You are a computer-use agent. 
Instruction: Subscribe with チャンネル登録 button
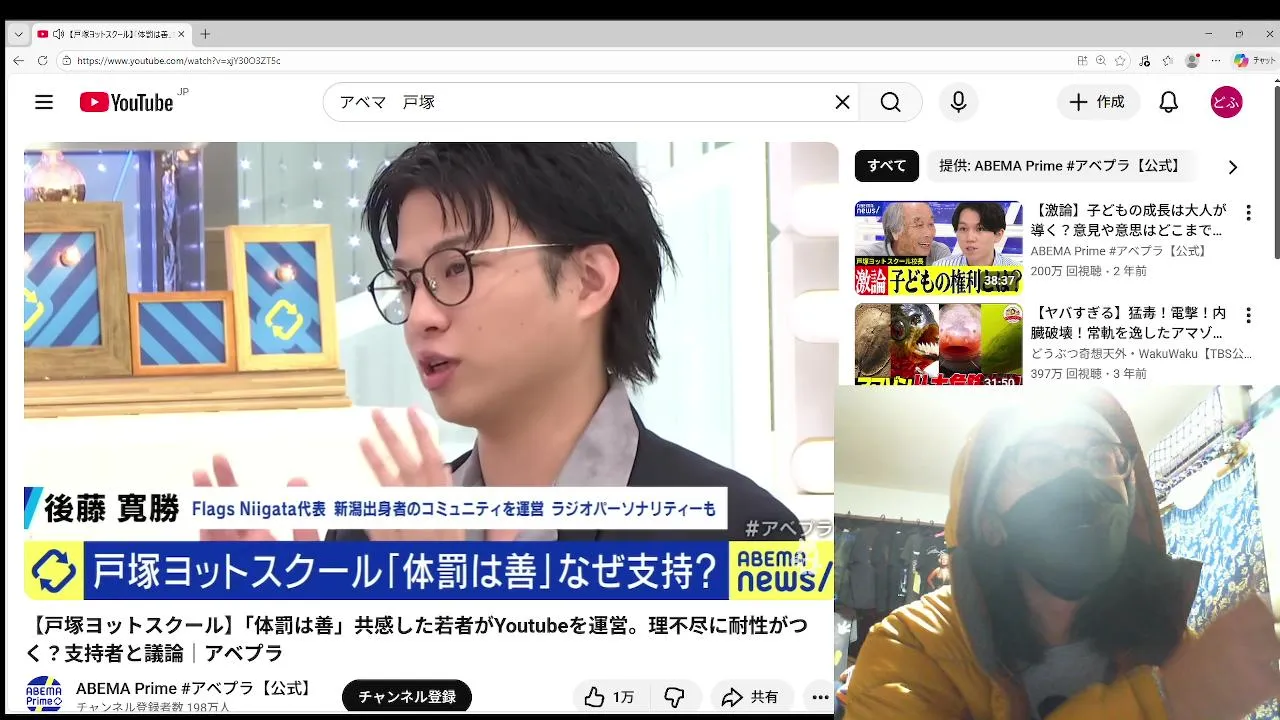click(x=407, y=697)
